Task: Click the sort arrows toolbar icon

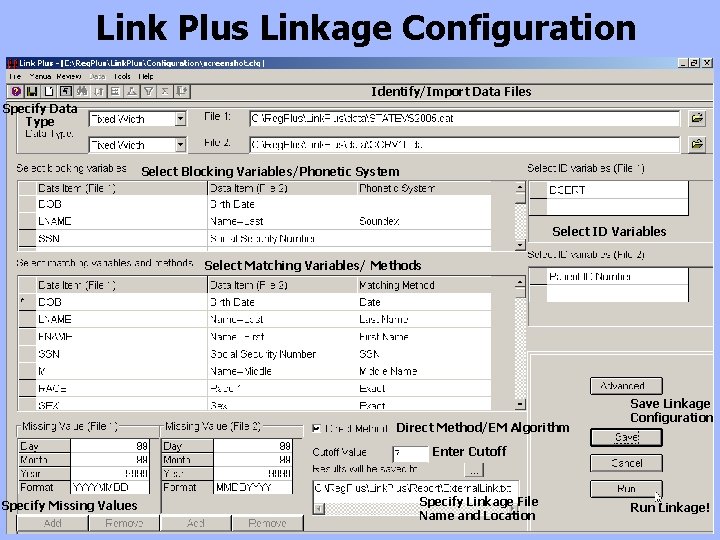Action: [98, 91]
